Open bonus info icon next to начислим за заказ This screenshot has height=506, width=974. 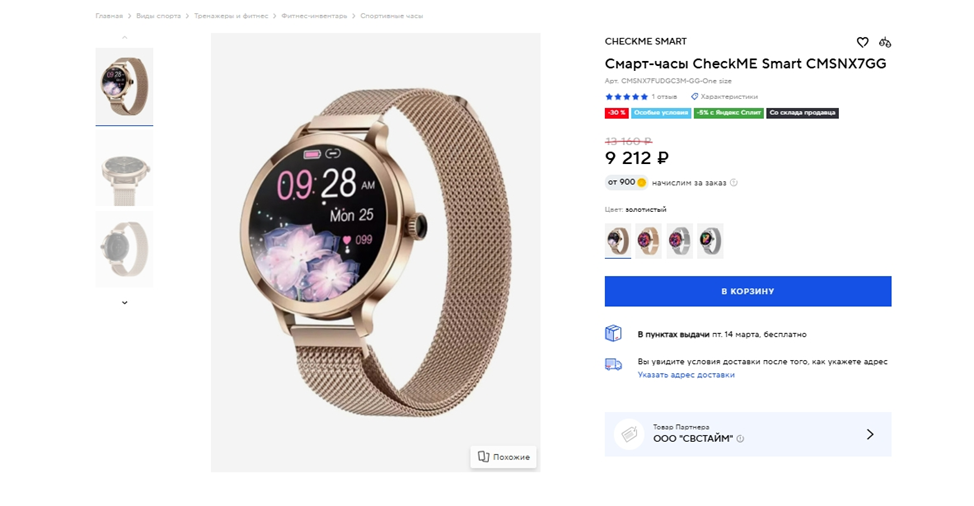(734, 183)
